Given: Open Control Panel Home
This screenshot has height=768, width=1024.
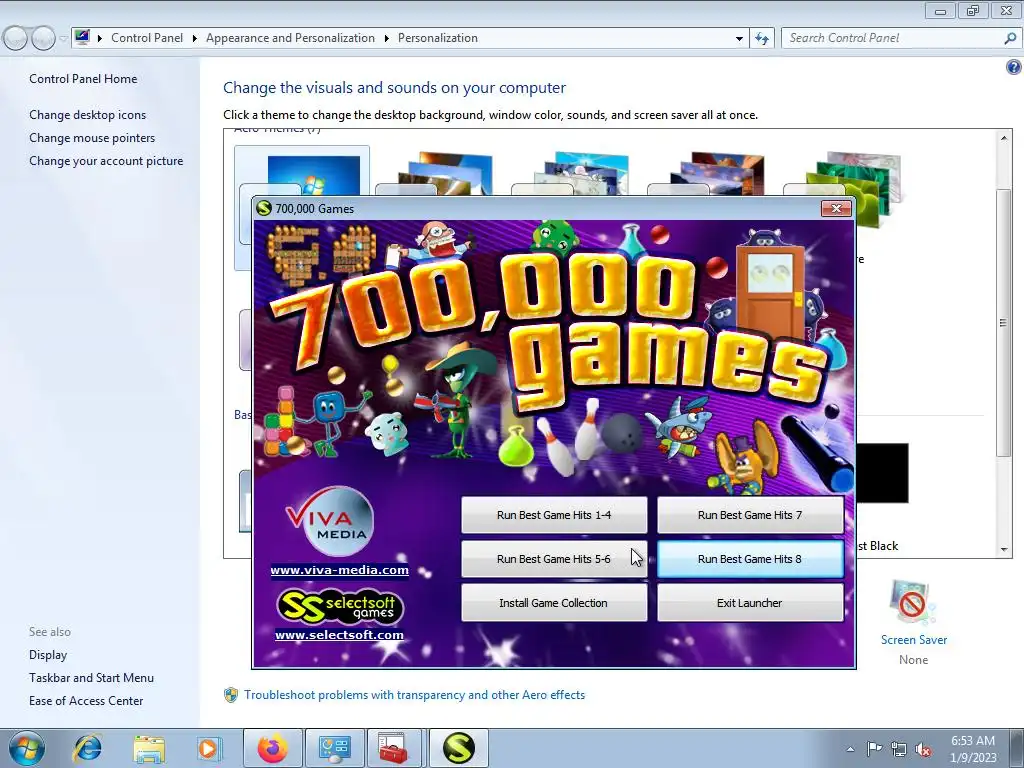Looking at the screenshot, I should click(x=83, y=79).
